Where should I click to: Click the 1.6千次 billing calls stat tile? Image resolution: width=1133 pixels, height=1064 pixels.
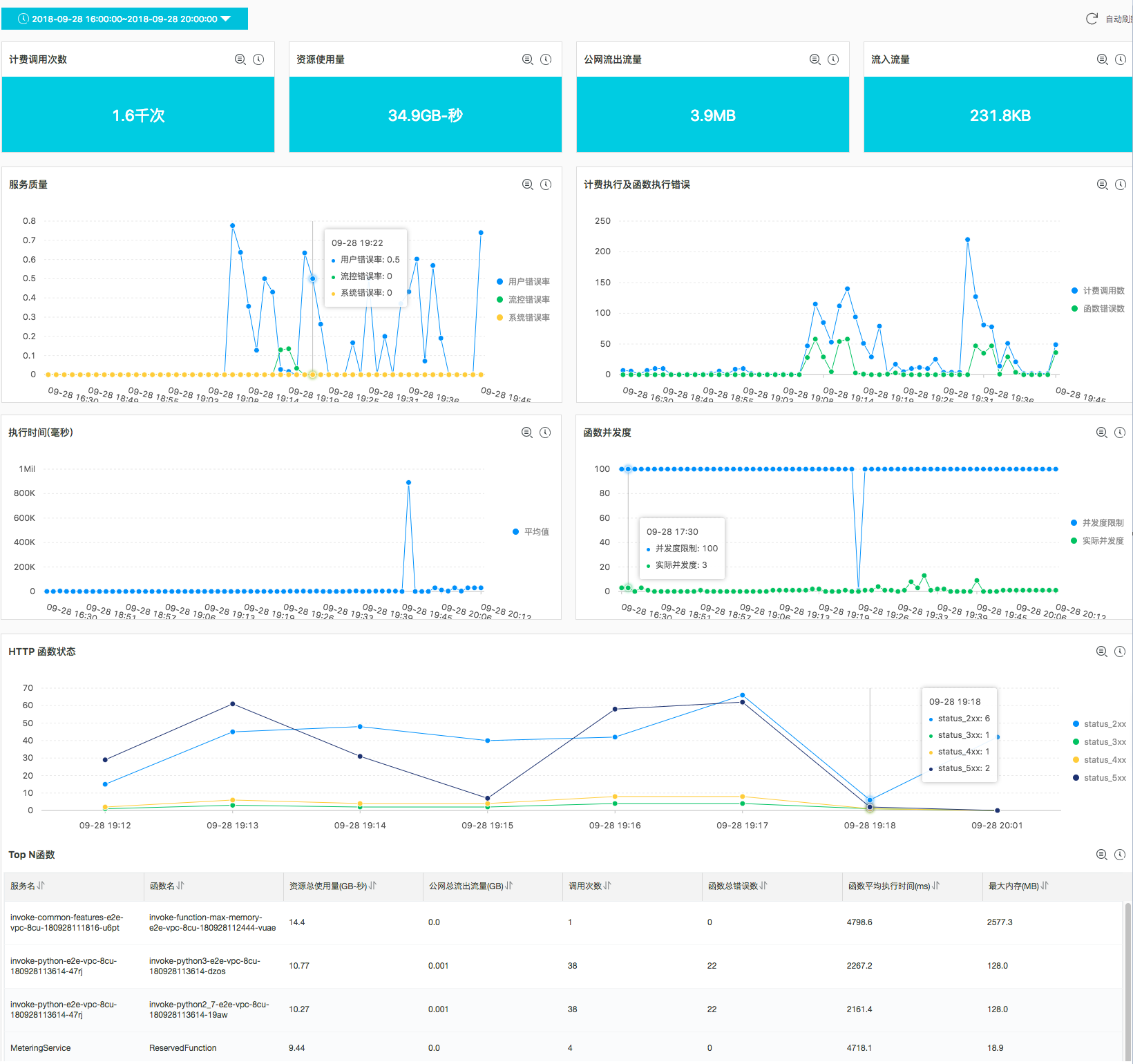138,115
